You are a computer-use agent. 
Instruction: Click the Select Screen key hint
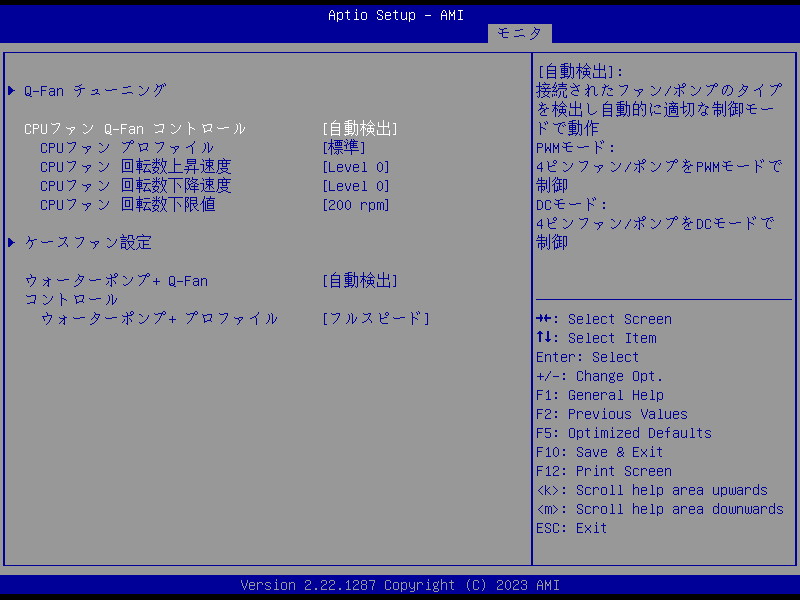pyautogui.click(x=604, y=319)
